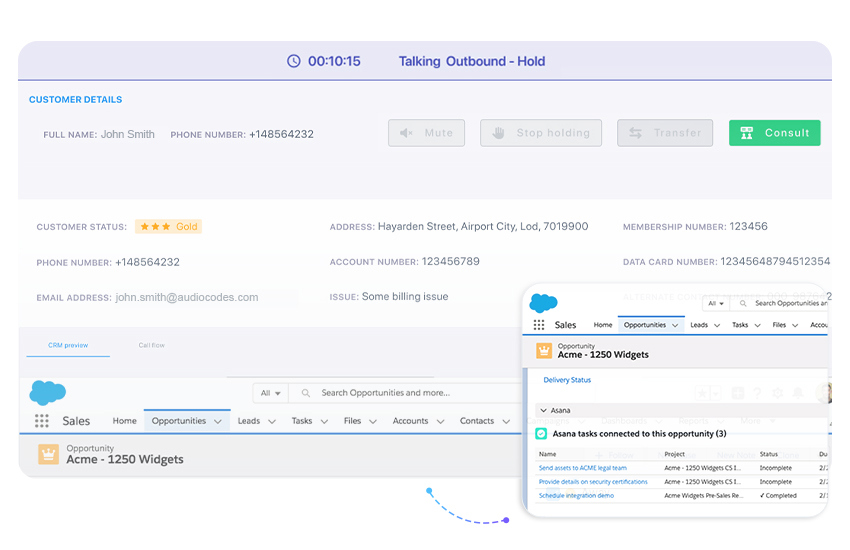850x550 pixels.
Task: Open the Send assets to ACME legal team link
Action: click(x=582, y=468)
